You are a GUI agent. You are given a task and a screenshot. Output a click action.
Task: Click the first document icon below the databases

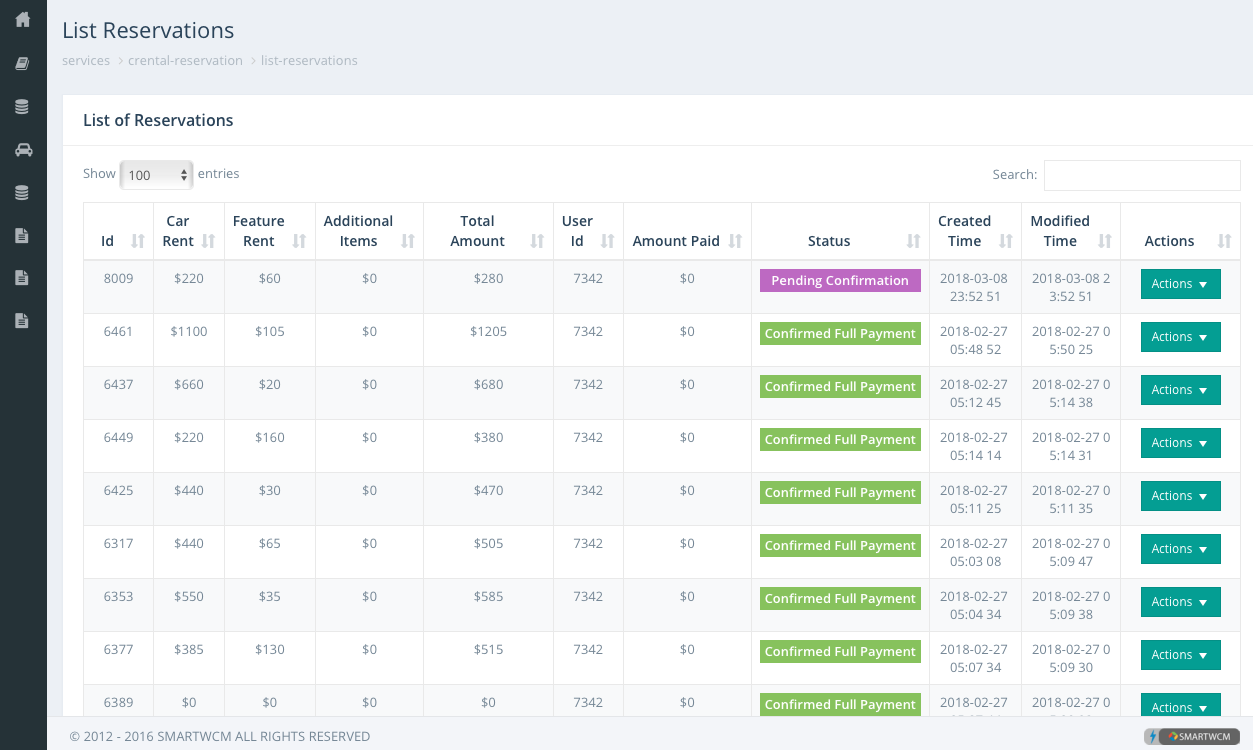pos(22,236)
